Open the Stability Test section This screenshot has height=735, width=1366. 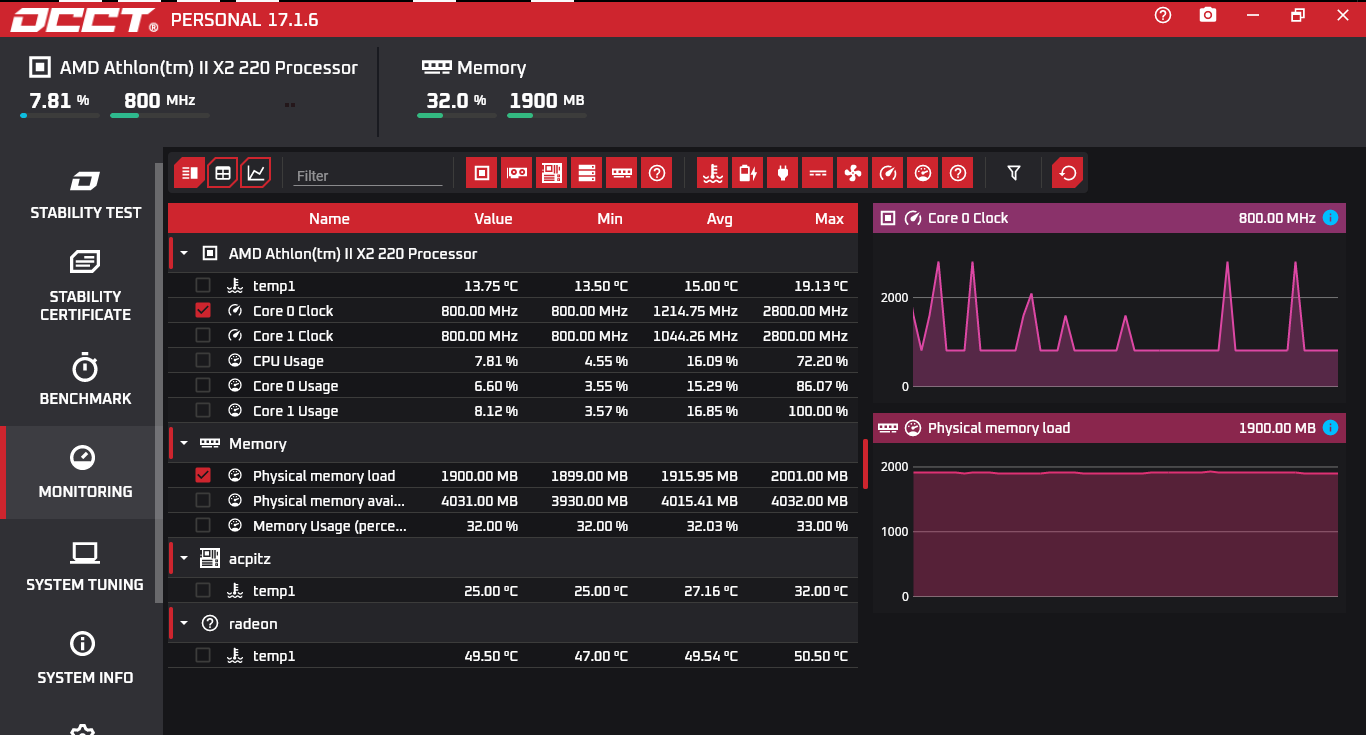[85, 194]
